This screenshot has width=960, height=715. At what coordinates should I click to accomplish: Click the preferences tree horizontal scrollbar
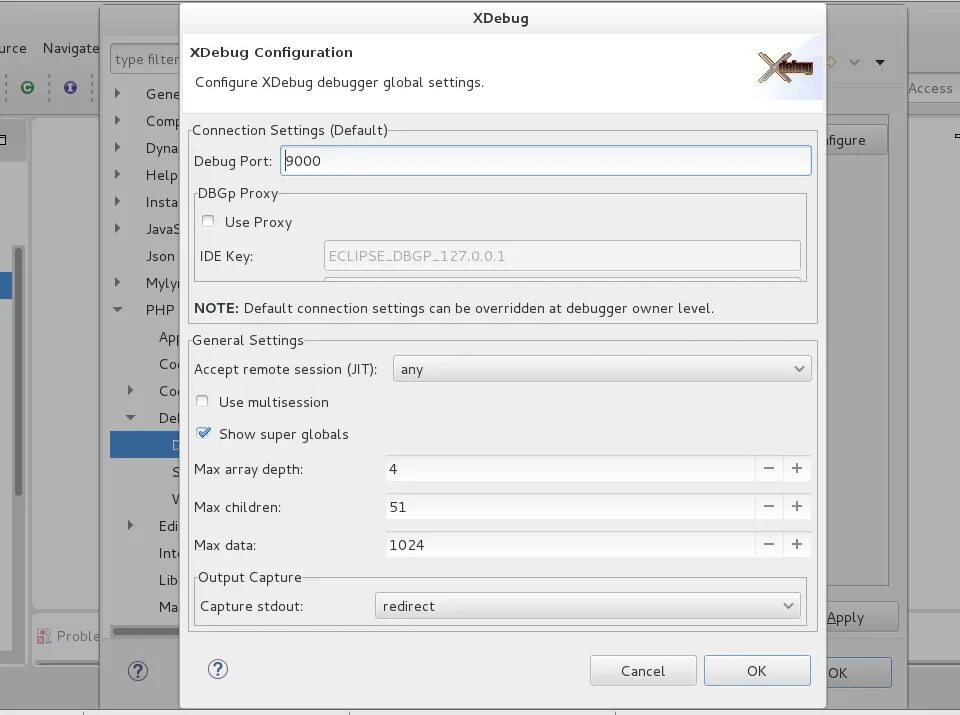[x=146, y=631]
